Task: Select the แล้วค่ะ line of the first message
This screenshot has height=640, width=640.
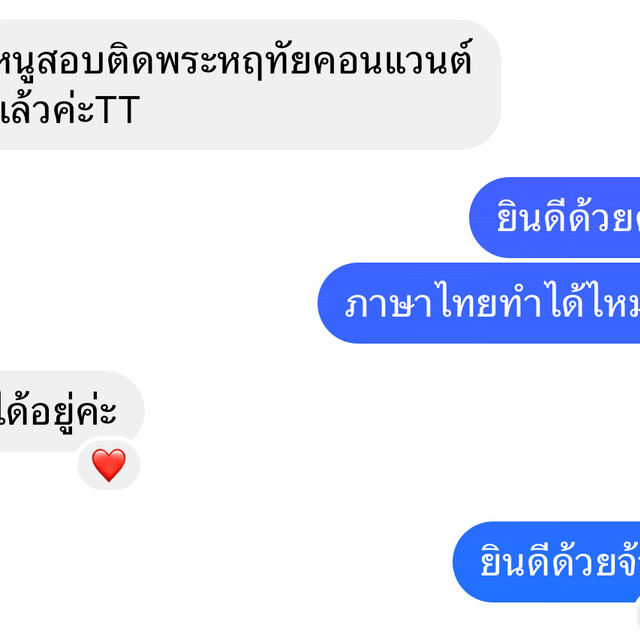Action: (x=70, y=109)
